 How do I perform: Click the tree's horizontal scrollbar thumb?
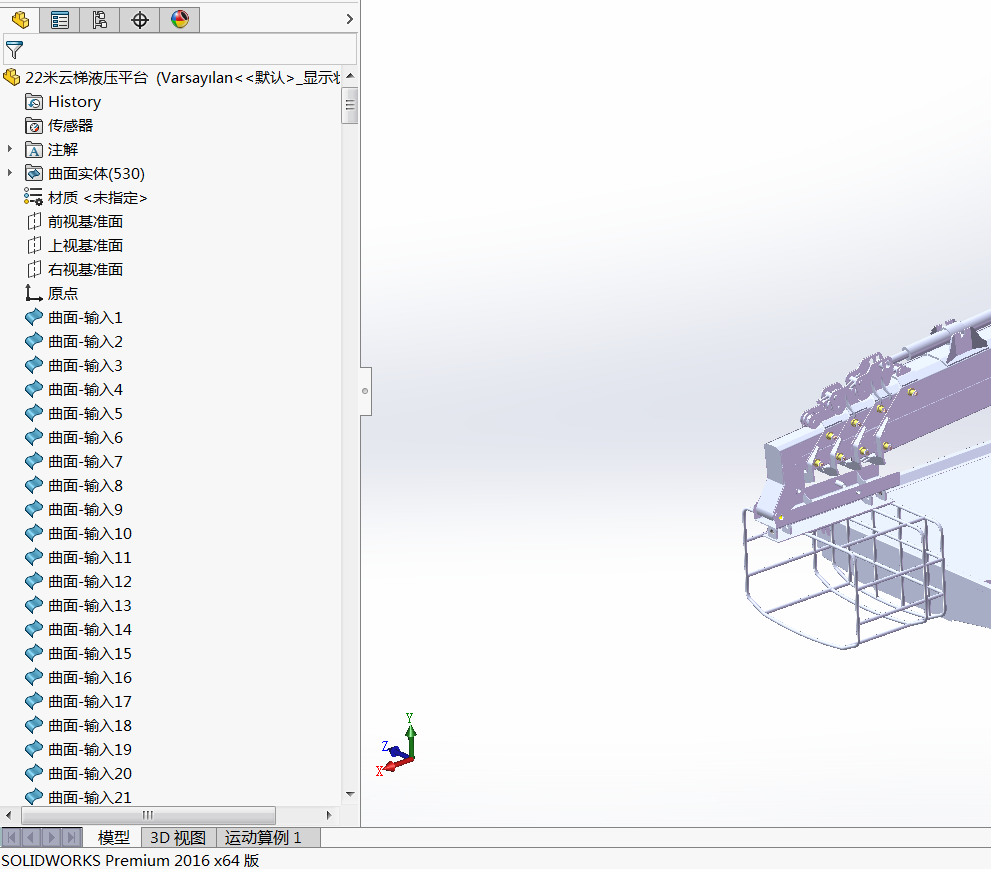[148, 815]
